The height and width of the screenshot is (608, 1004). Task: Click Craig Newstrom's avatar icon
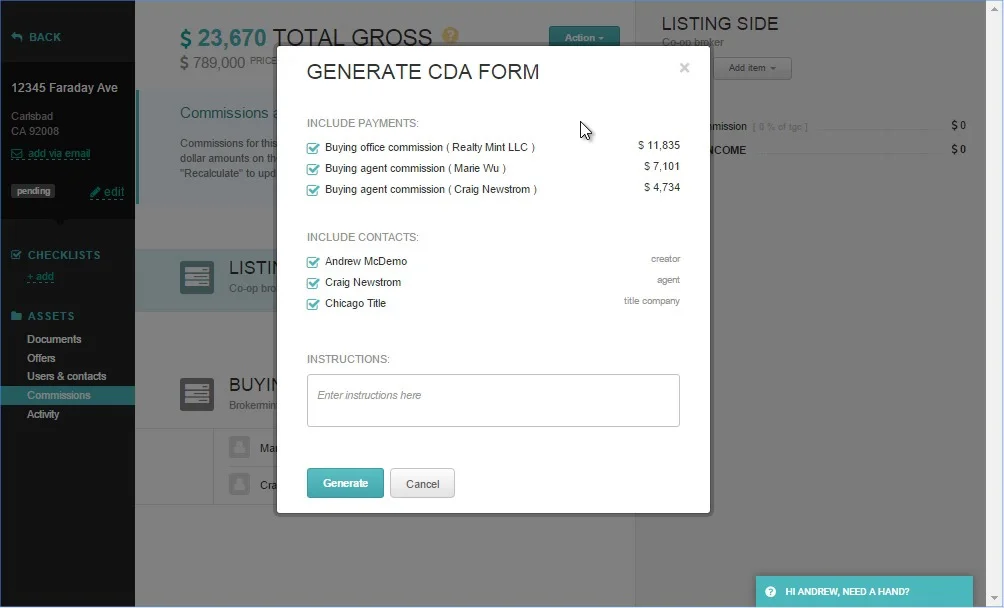239,484
